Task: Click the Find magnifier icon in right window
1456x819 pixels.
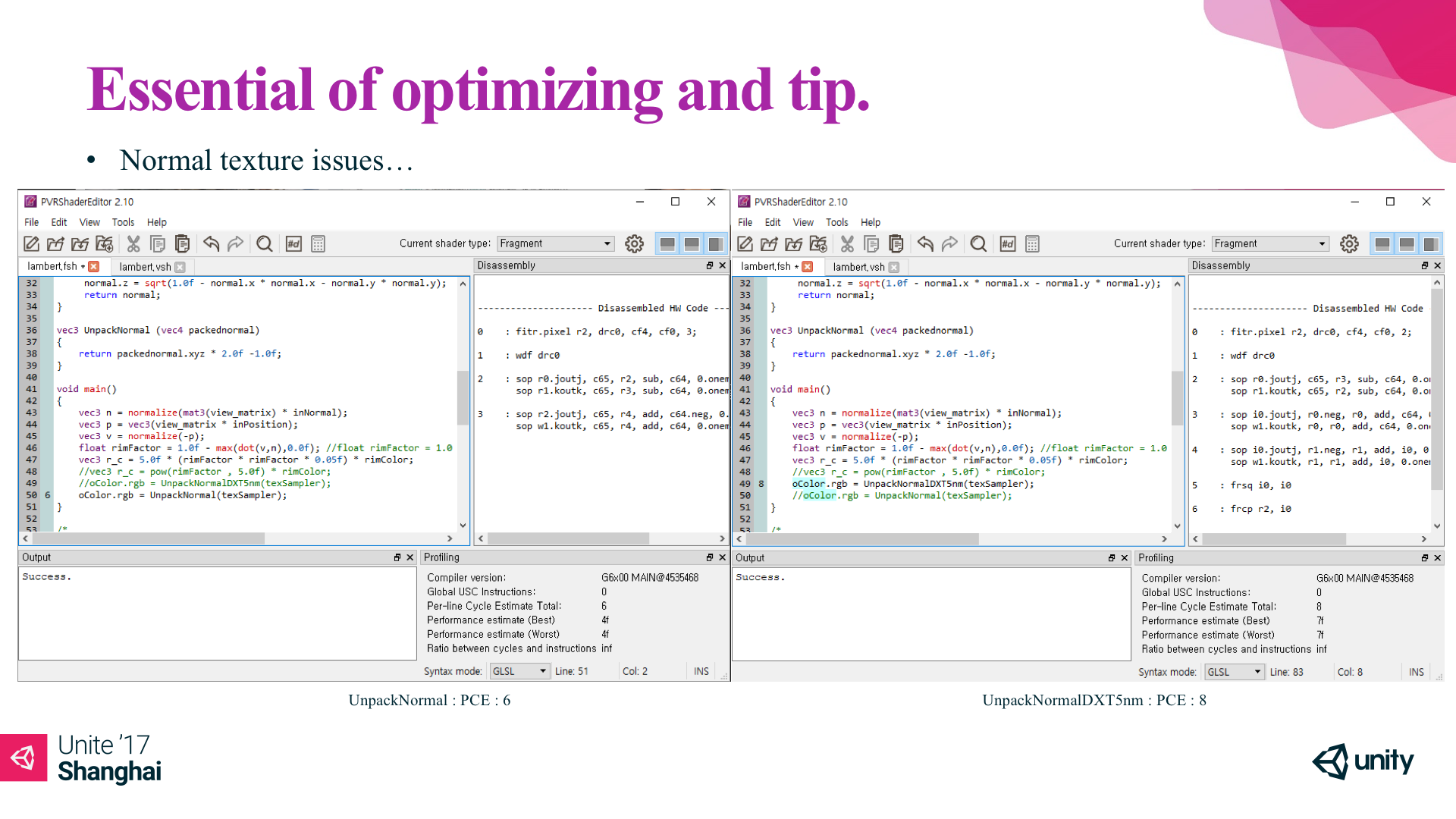Action: 978,243
